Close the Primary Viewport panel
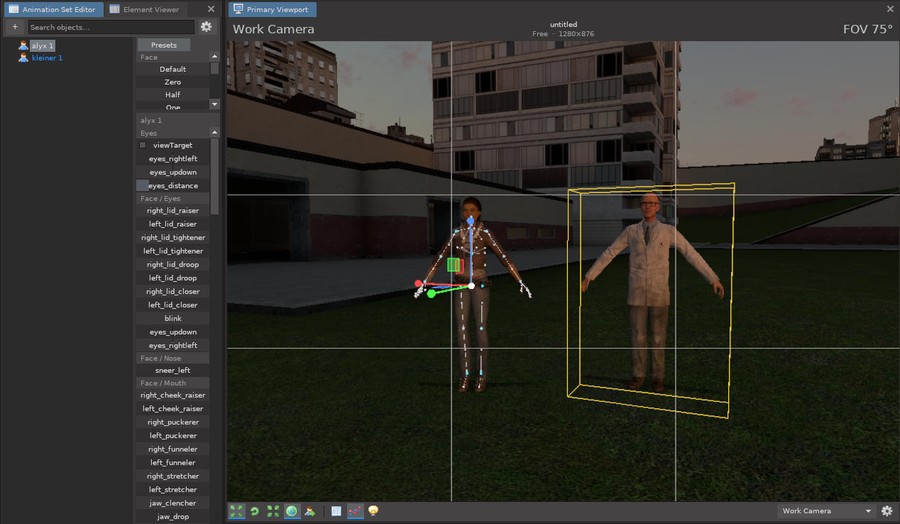Image resolution: width=900 pixels, height=524 pixels. [x=890, y=9]
